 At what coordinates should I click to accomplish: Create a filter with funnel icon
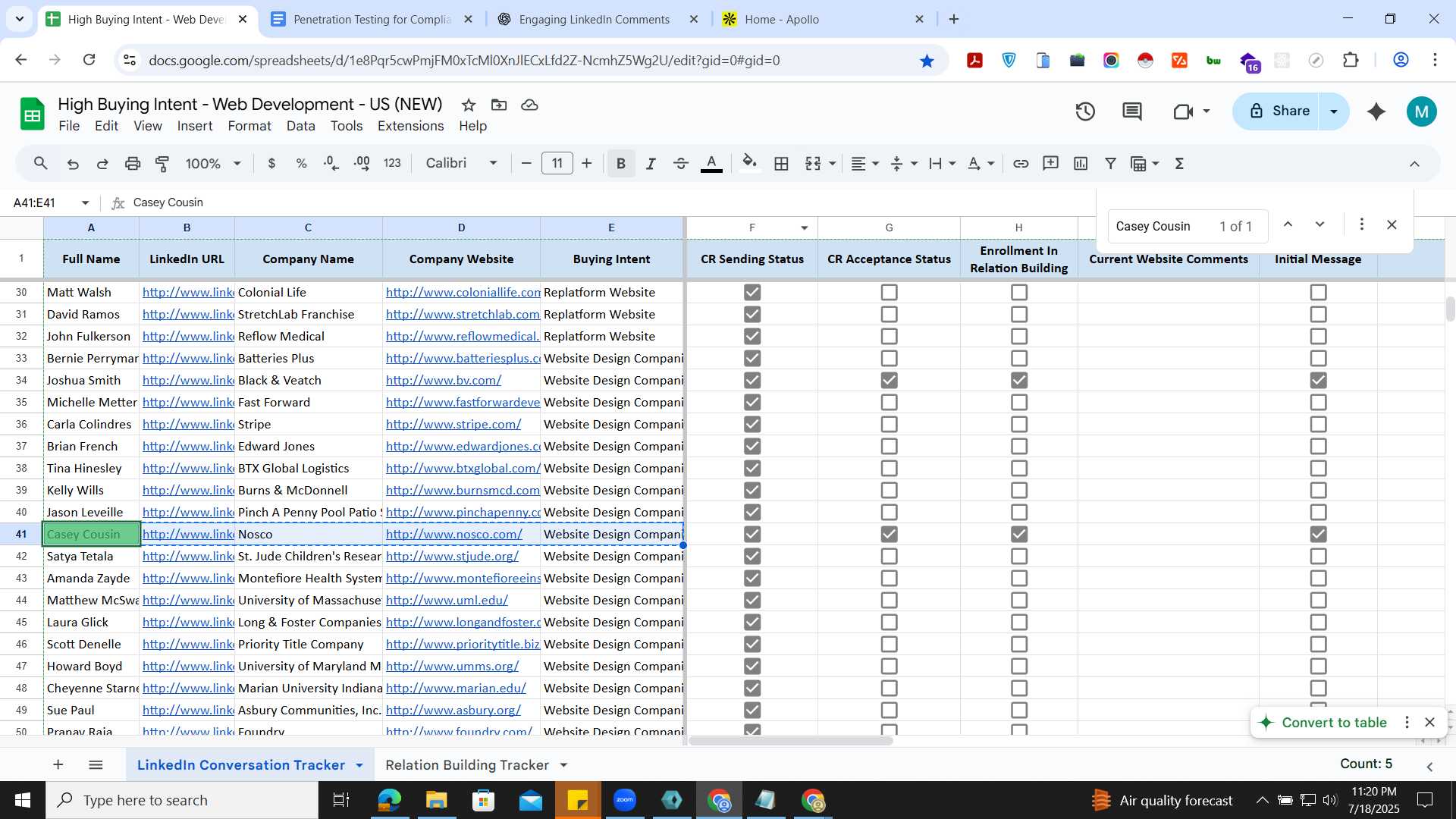point(1110,163)
